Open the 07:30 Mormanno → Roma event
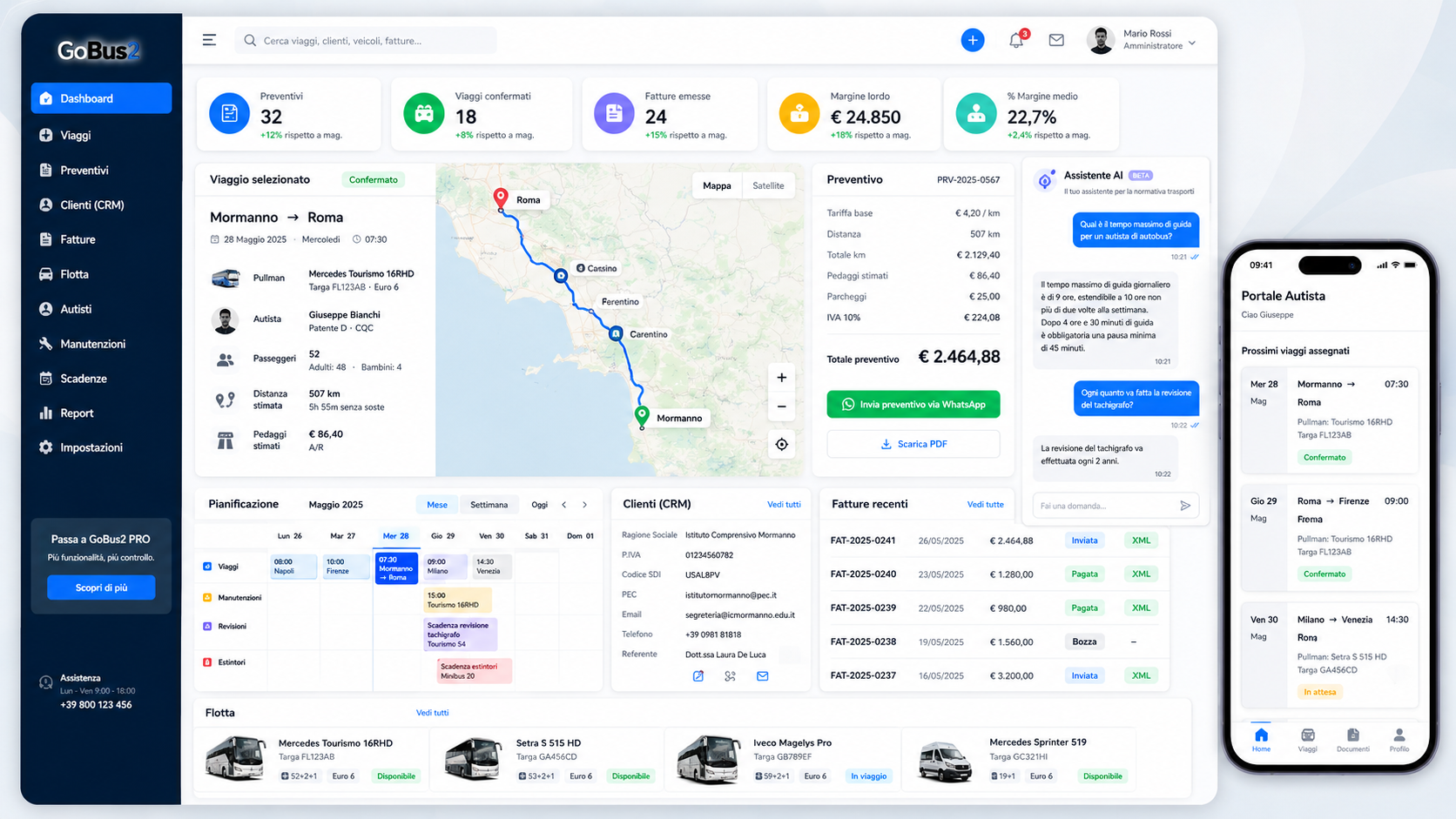Image resolution: width=1456 pixels, height=819 pixels. pos(396,568)
